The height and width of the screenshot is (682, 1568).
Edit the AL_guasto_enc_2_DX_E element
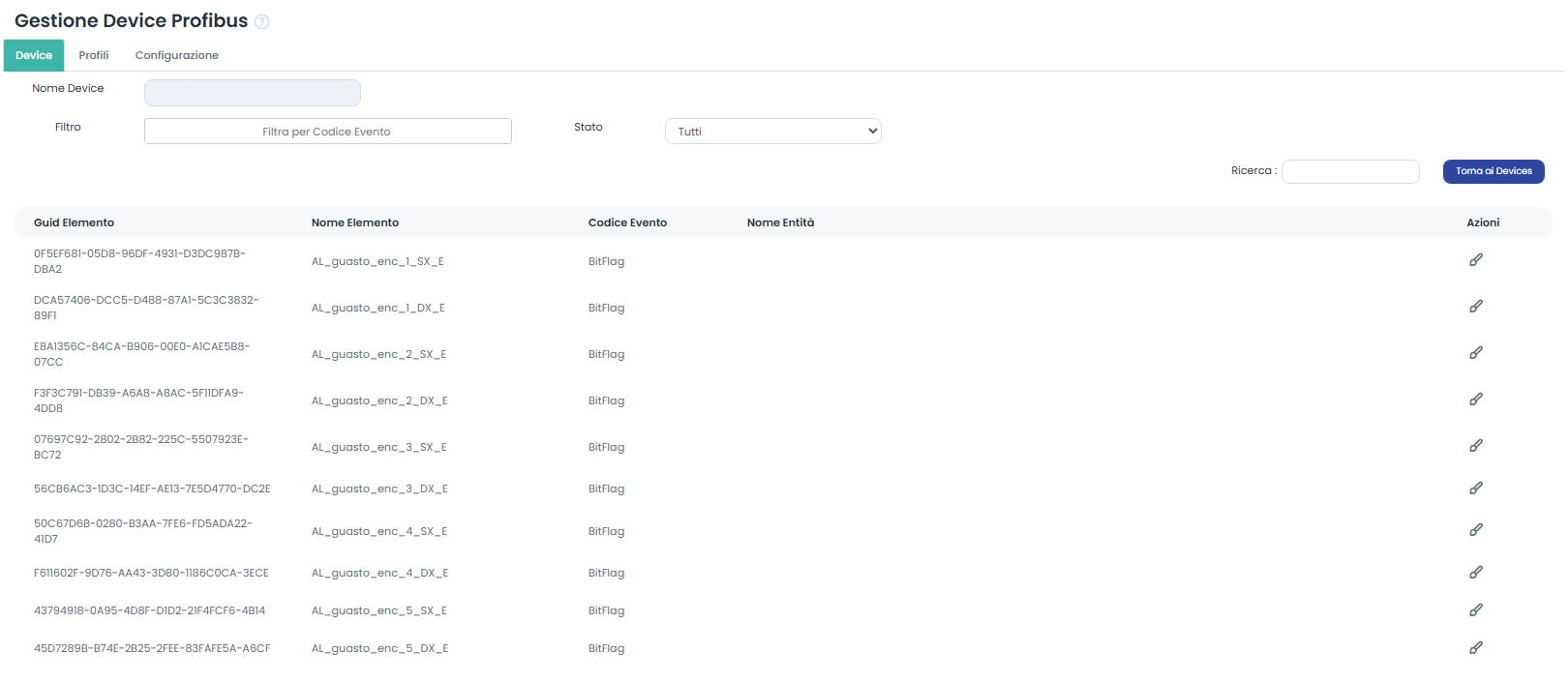(x=1475, y=400)
